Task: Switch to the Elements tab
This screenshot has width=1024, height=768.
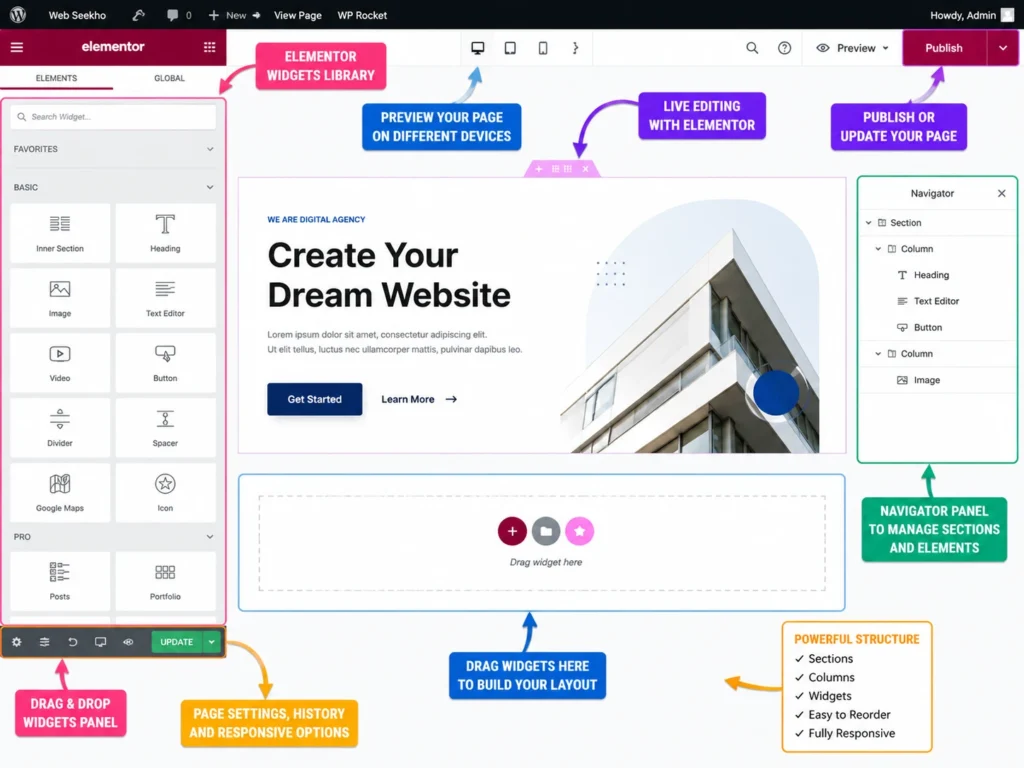Action: click(x=56, y=78)
